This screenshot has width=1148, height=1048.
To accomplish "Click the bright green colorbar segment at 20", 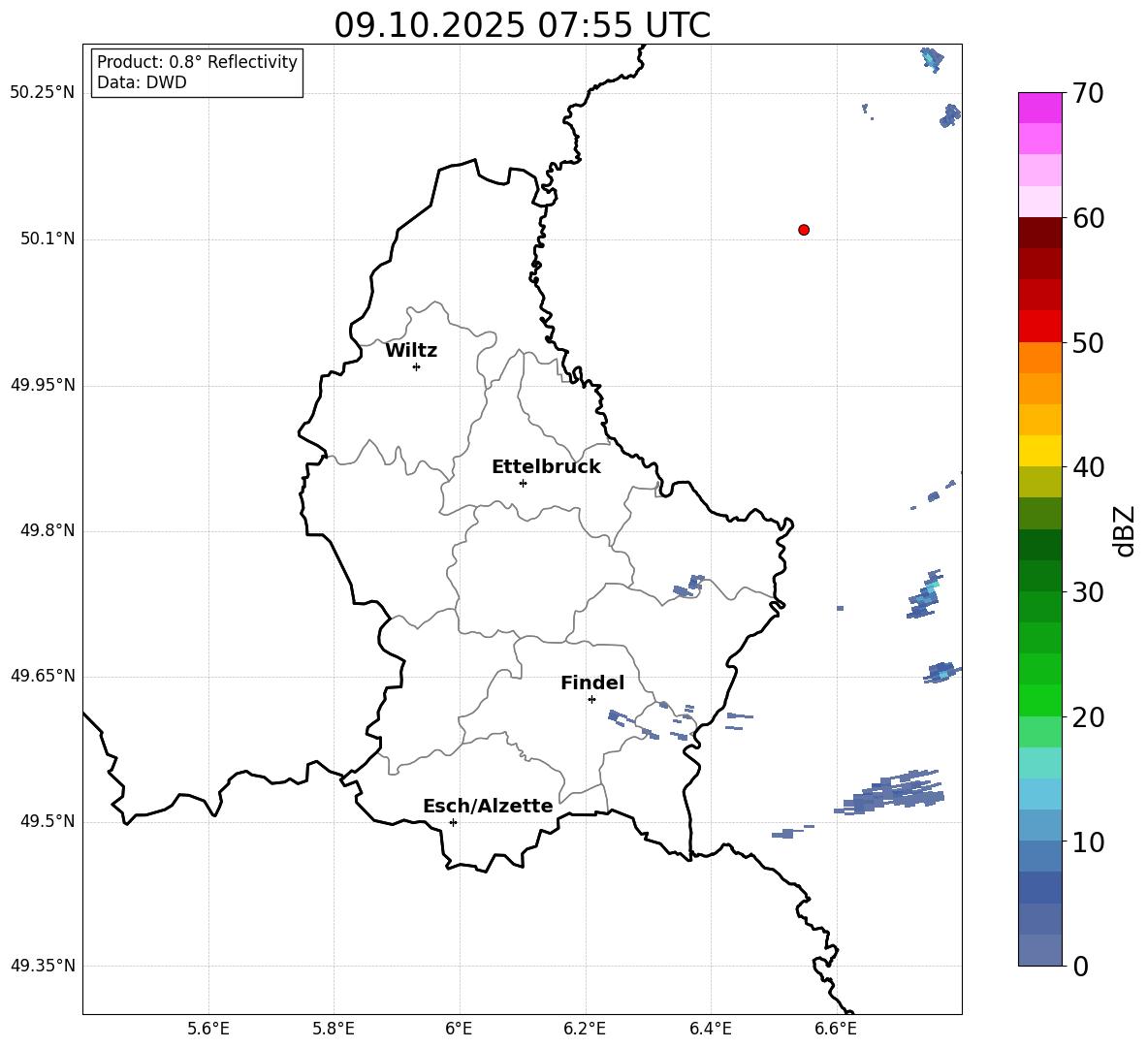I will (x=1039, y=700).
